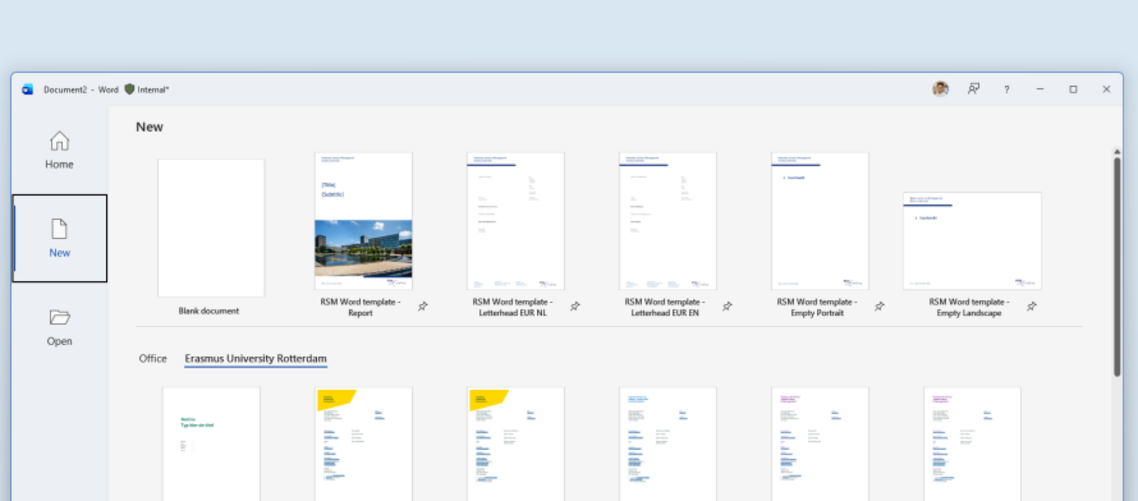Choose the Empty Landscape template thumbnail
This screenshot has width=1138, height=501.
pos(972,241)
